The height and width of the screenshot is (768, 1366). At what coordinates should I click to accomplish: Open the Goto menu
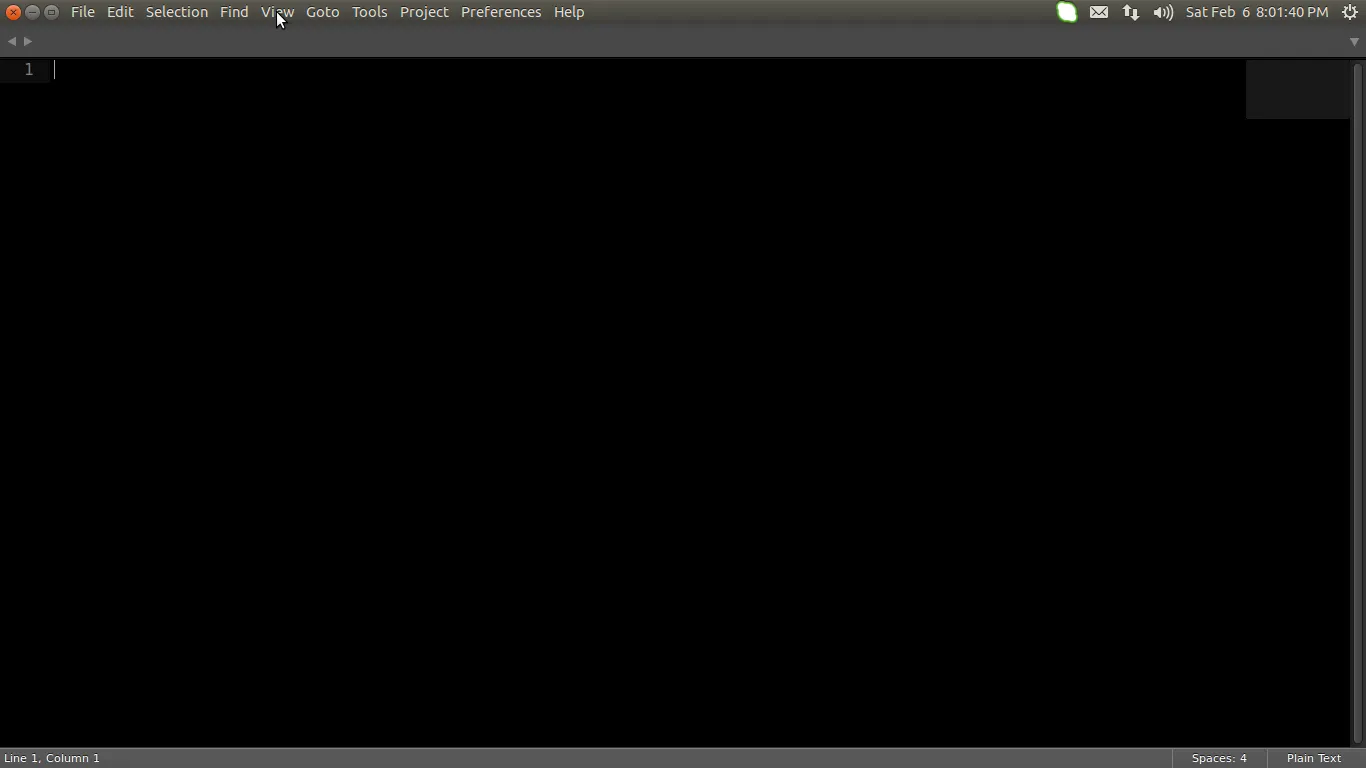click(323, 12)
